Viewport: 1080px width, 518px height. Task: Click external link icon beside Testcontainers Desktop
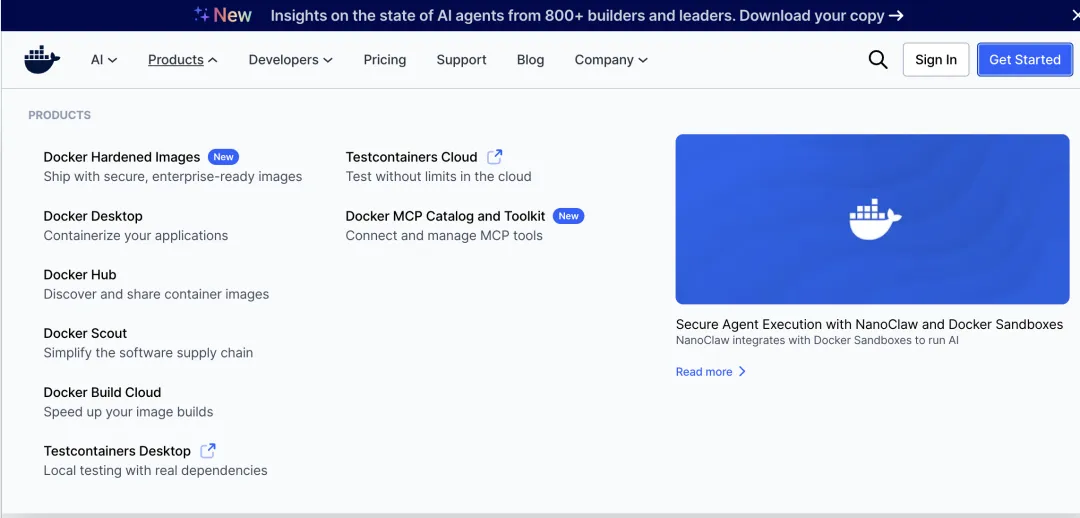point(208,451)
